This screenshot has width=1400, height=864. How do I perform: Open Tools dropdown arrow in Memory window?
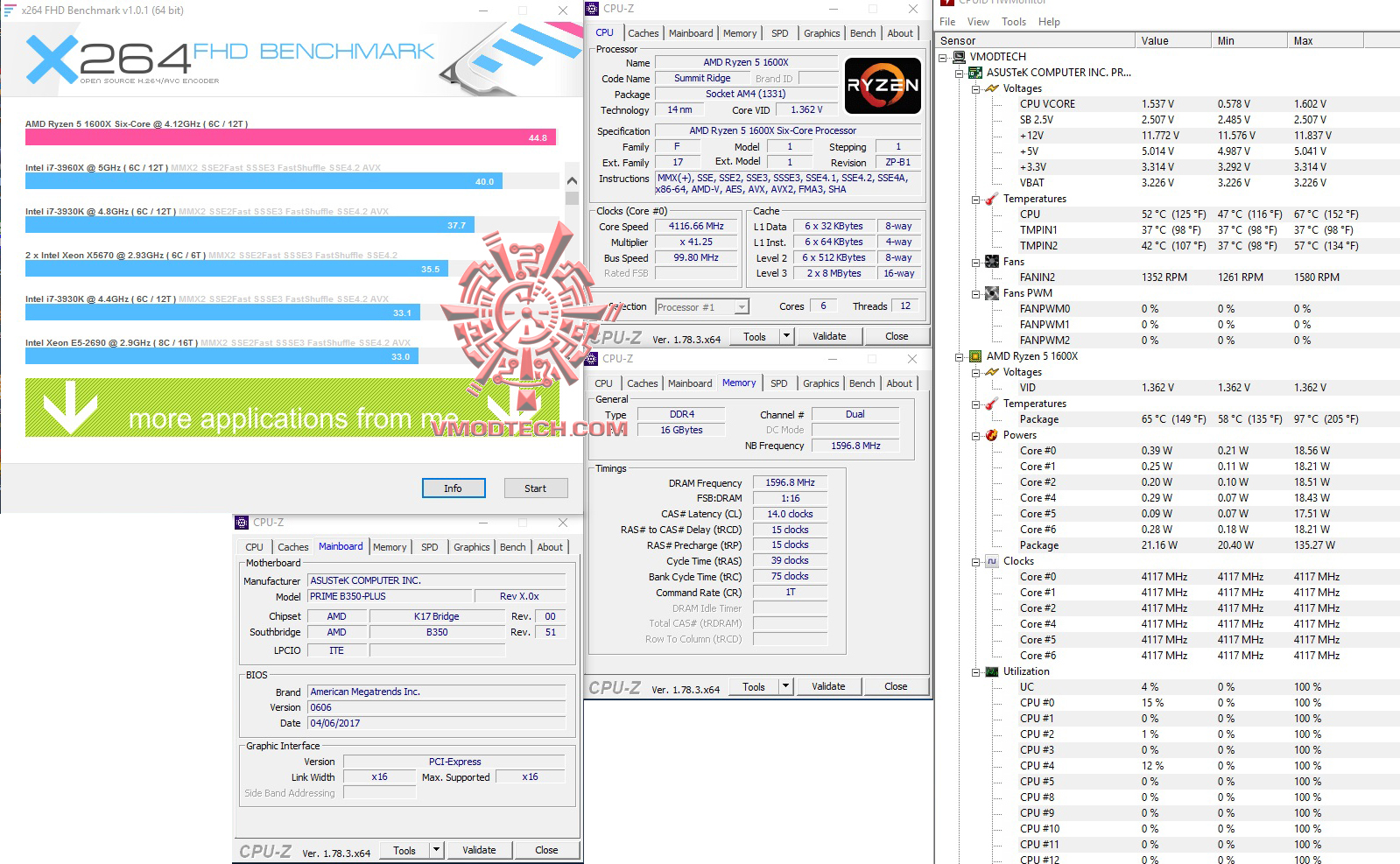pos(785,686)
